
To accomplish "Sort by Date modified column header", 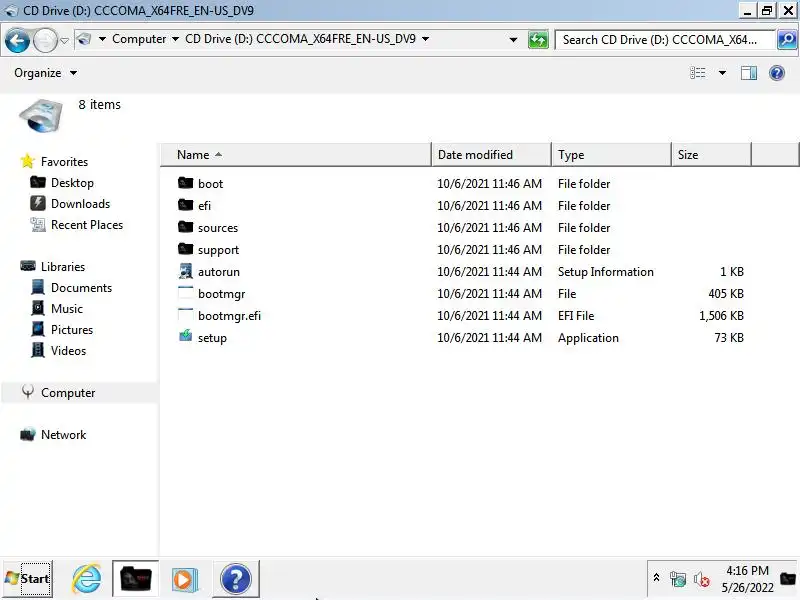I will (x=491, y=155).
